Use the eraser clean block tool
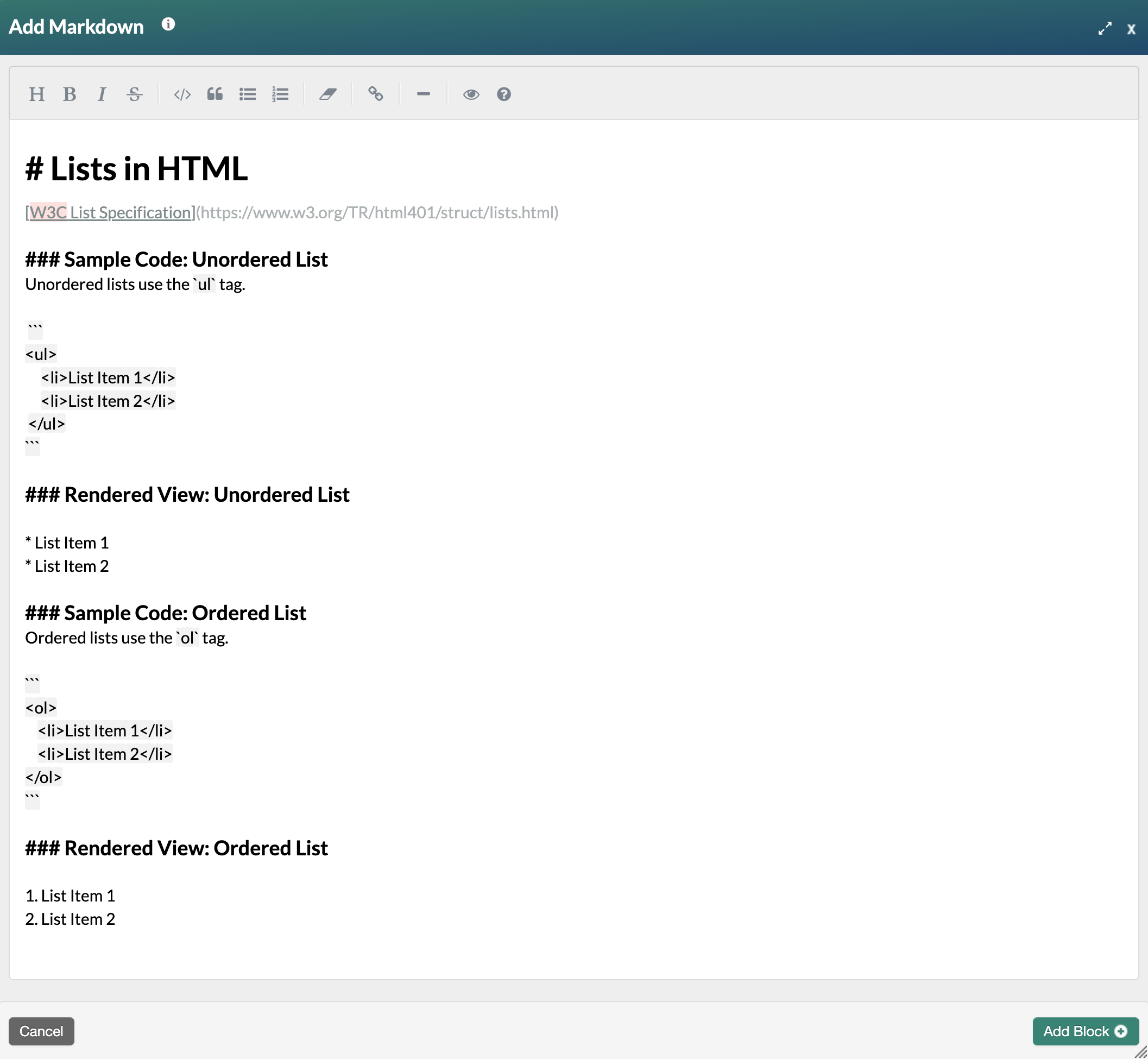Image resolution: width=1148 pixels, height=1059 pixels. [328, 94]
